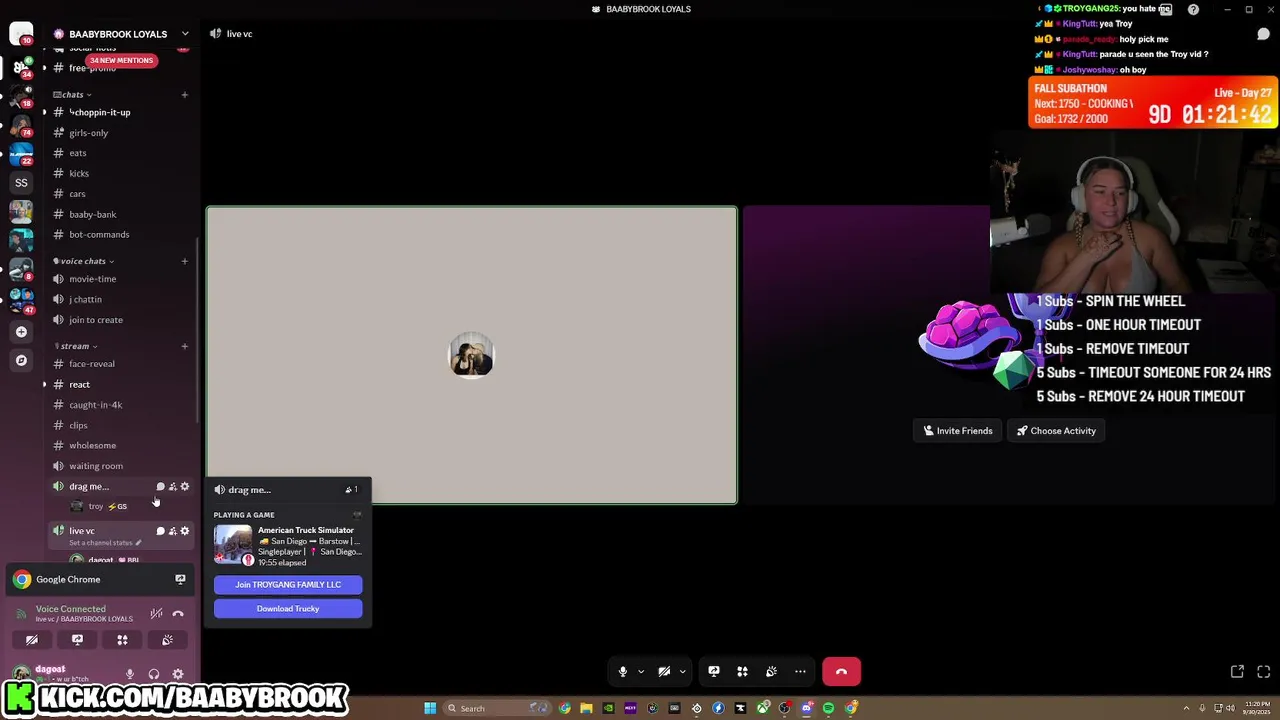This screenshot has width=1280, height=720.
Task: Open Spotify from Windows taskbar
Action: [828, 708]
